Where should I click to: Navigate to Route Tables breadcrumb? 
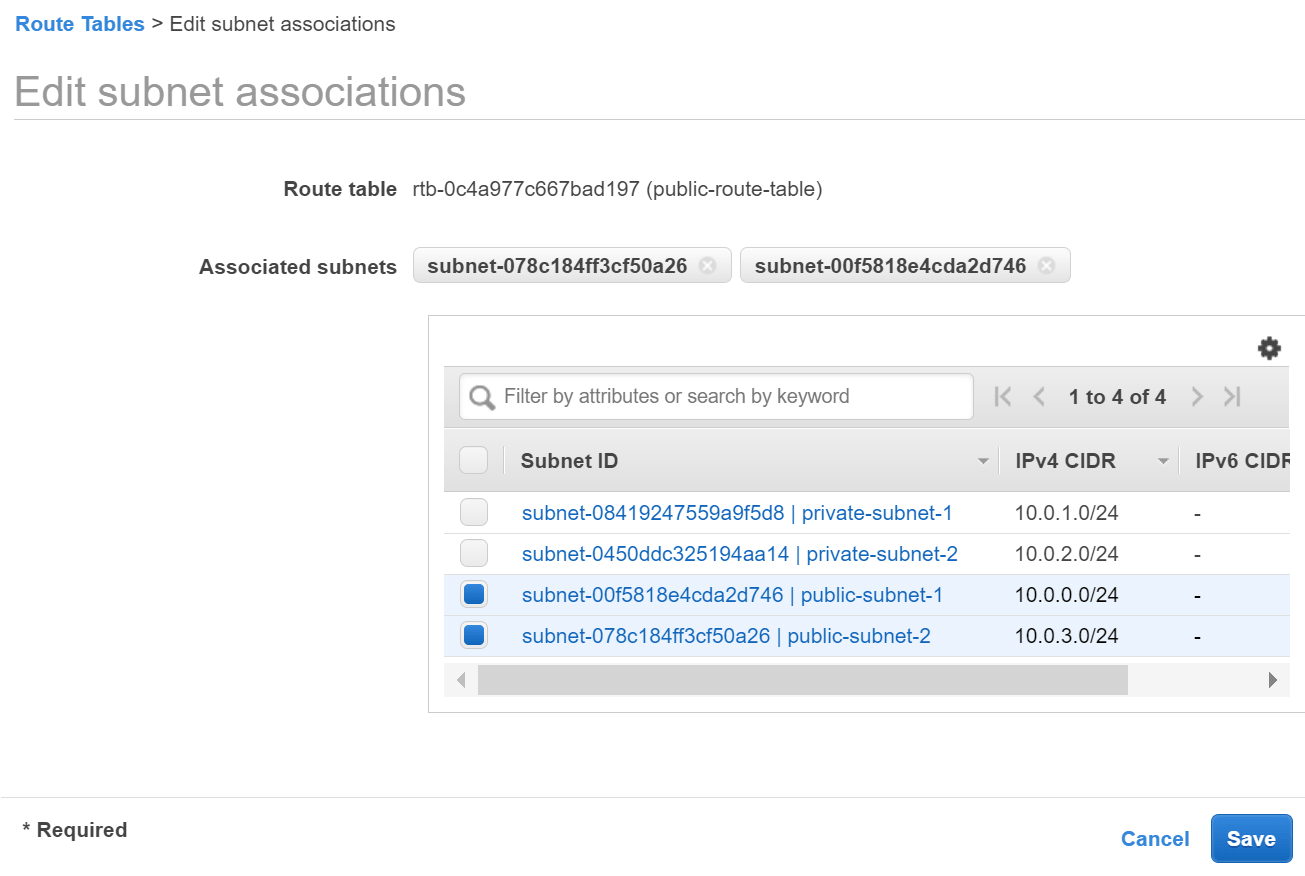coord(80,24)
